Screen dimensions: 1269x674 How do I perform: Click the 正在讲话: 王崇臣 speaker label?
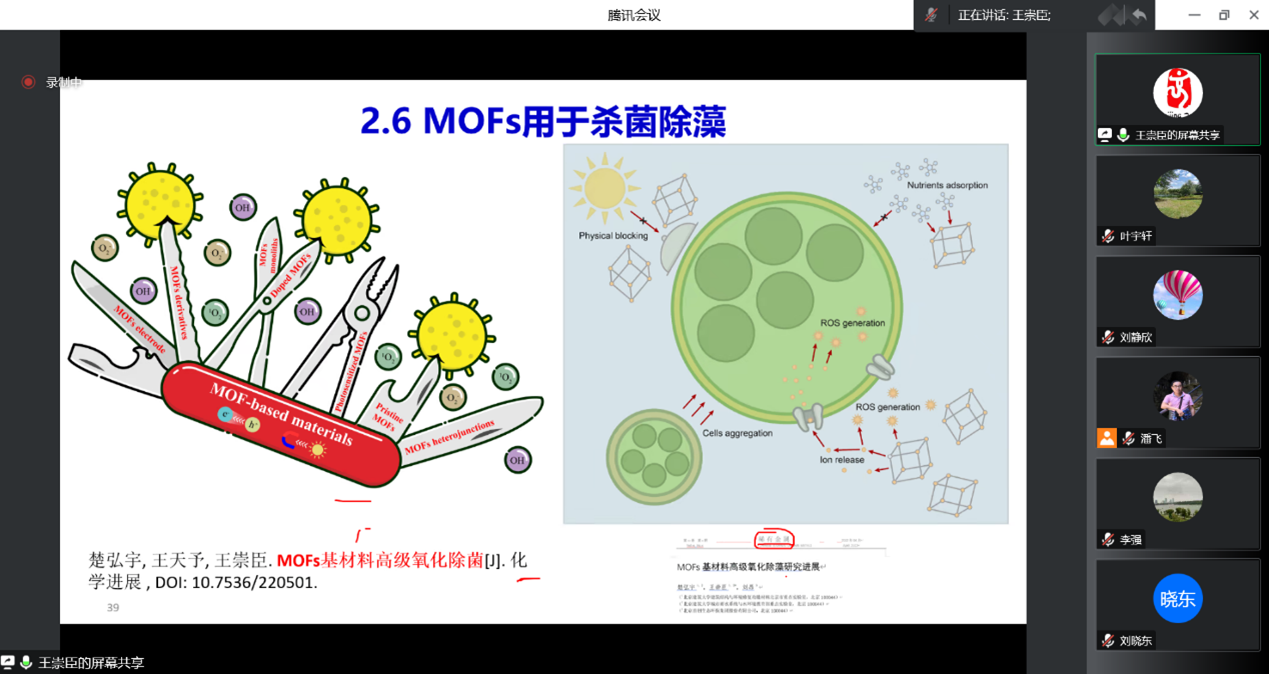[x=1003, y=15]
